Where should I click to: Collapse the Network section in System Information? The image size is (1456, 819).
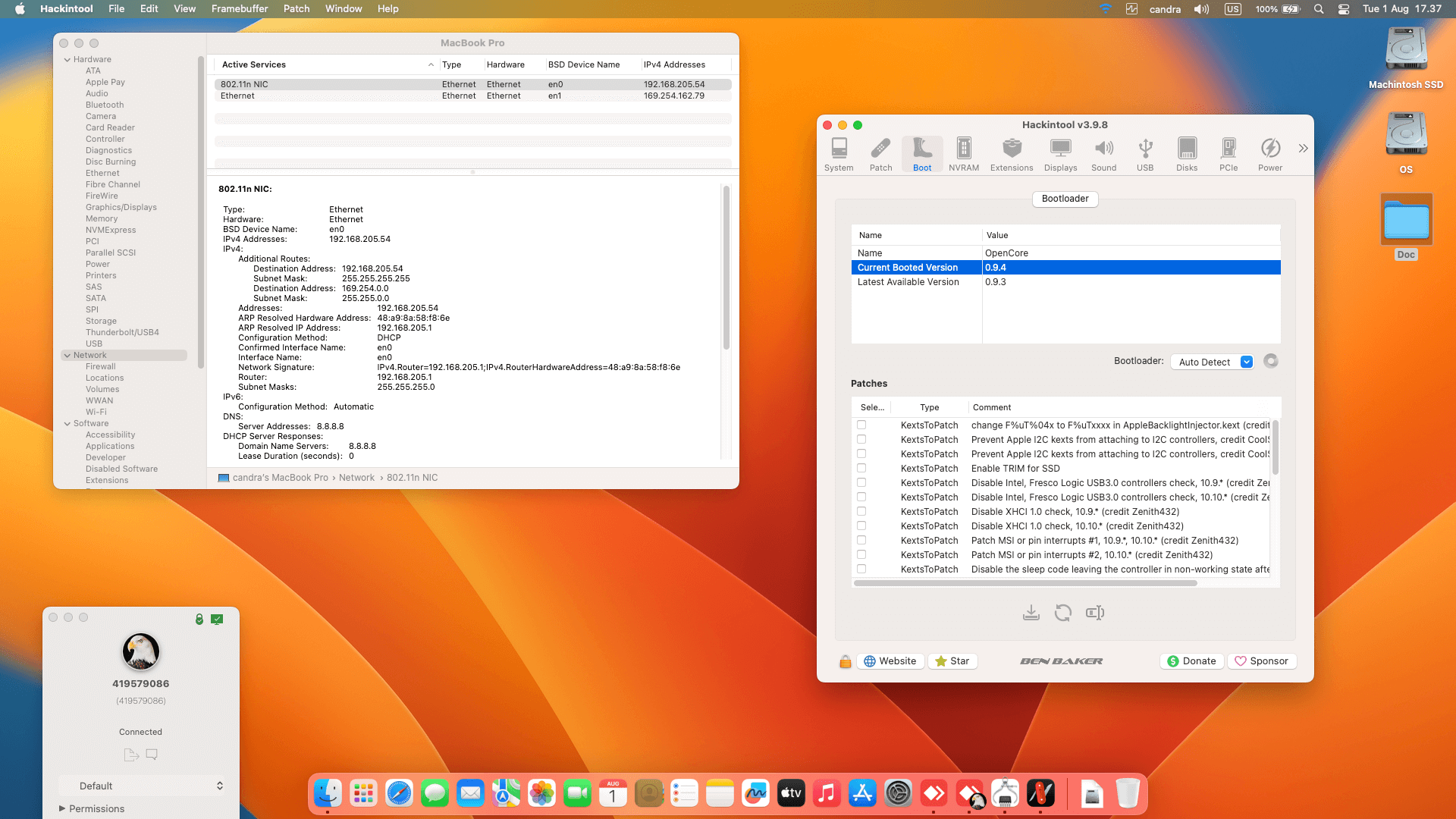pos(67,355)
